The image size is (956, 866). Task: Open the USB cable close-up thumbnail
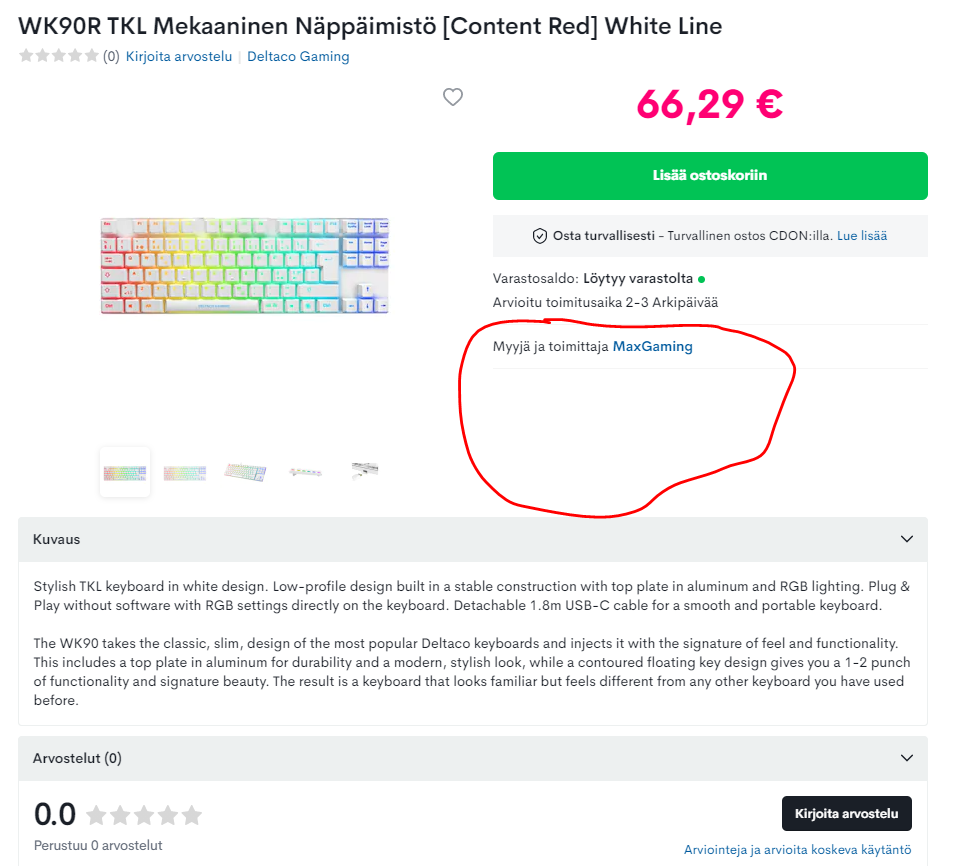coord(364,470)
